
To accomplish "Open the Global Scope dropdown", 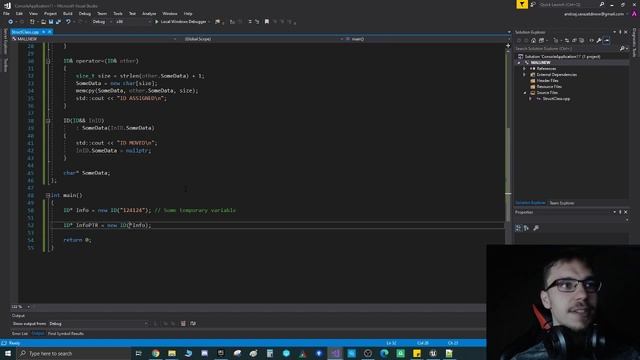I will (263, 39).
